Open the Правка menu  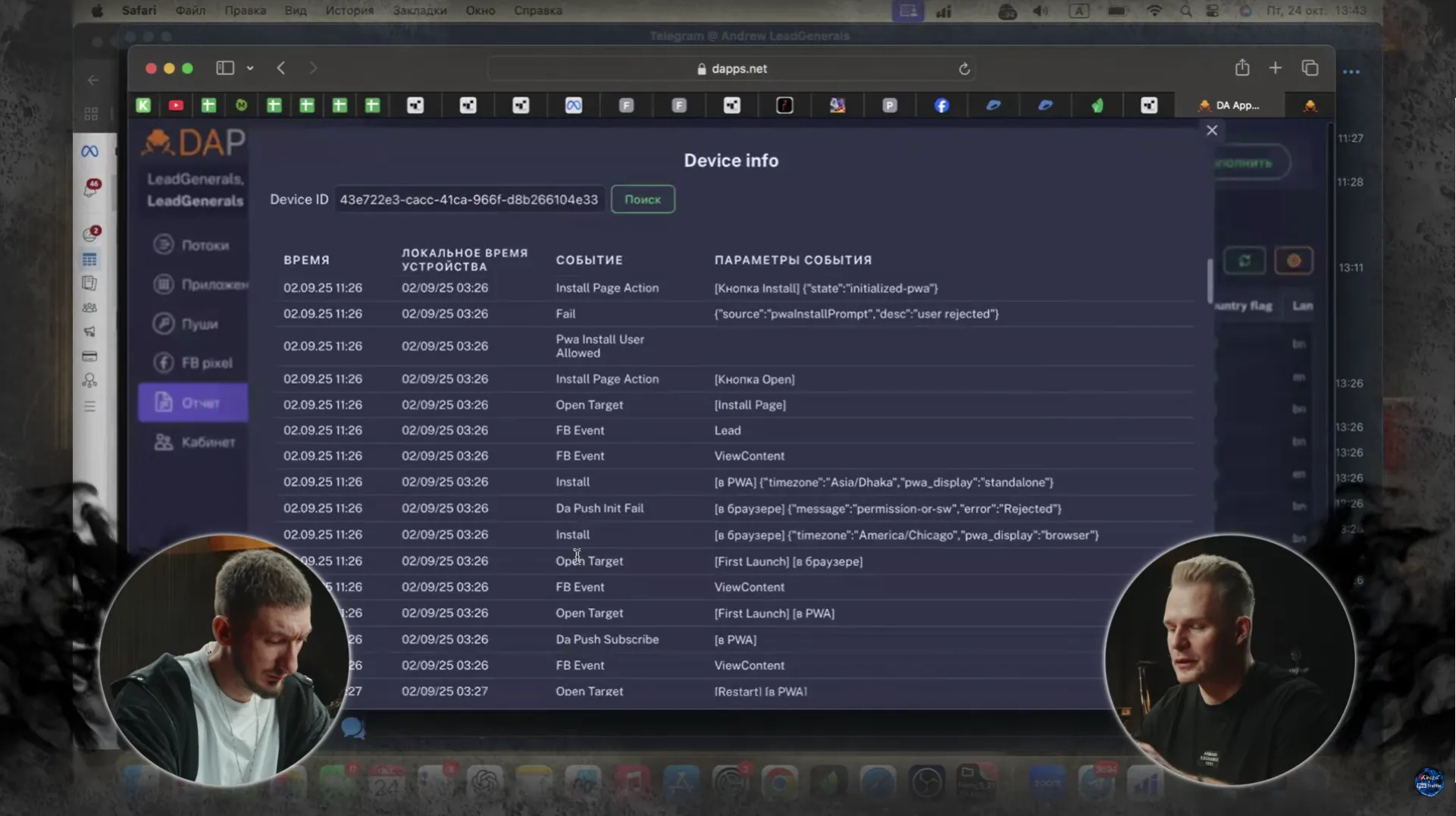245,11
